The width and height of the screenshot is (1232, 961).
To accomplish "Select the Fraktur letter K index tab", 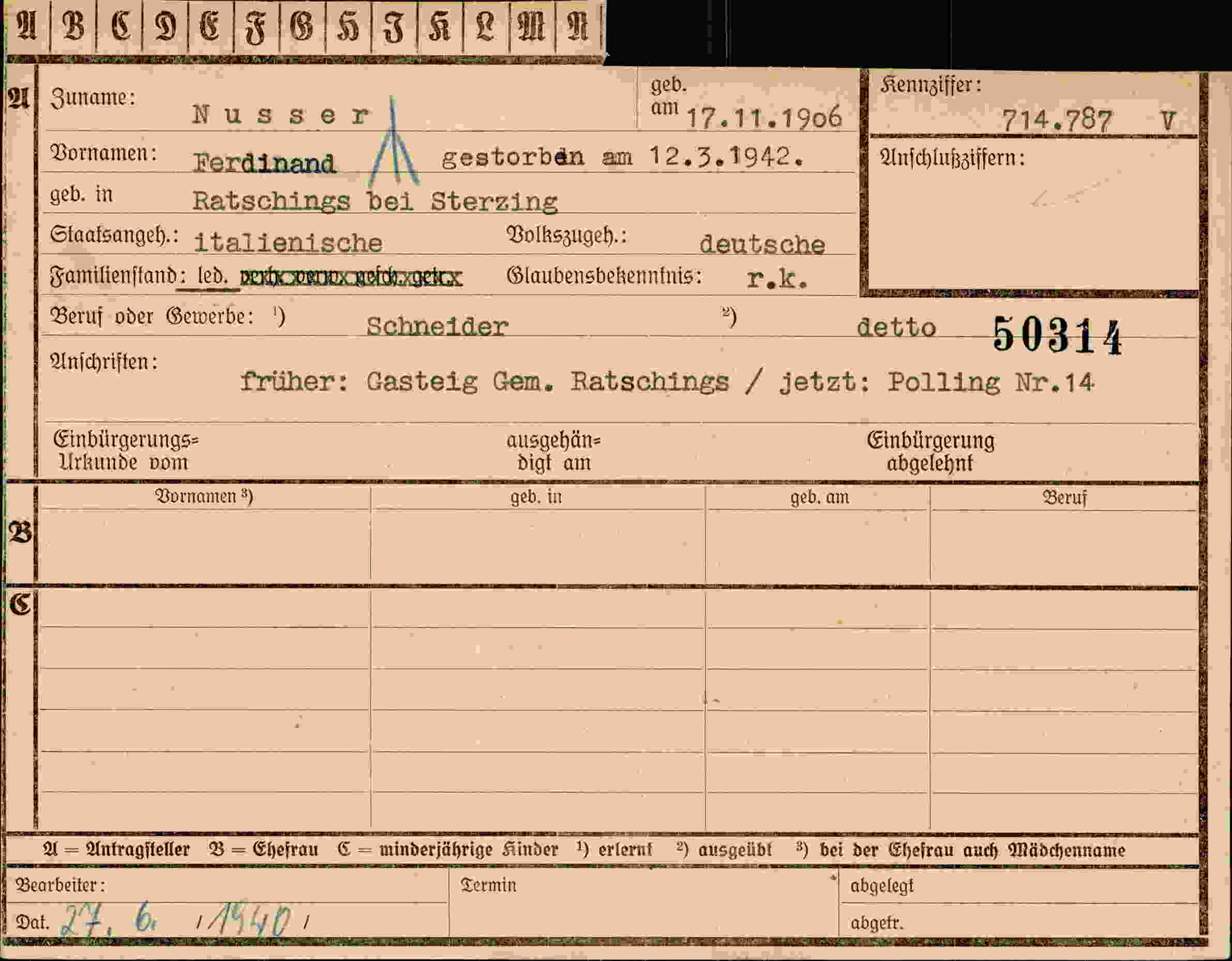I will tap(440, 26).
